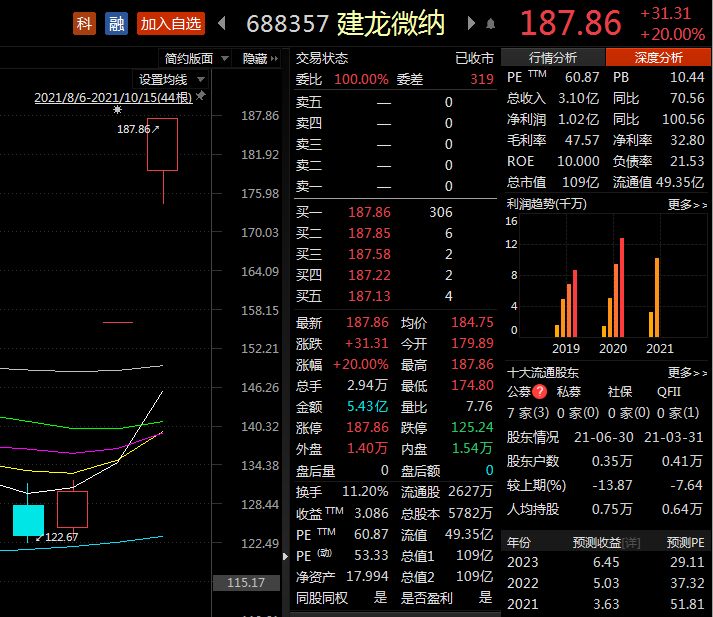Click the QFII shareholder category
Viewport: 713px width, 617px height.
coord(668,391)
